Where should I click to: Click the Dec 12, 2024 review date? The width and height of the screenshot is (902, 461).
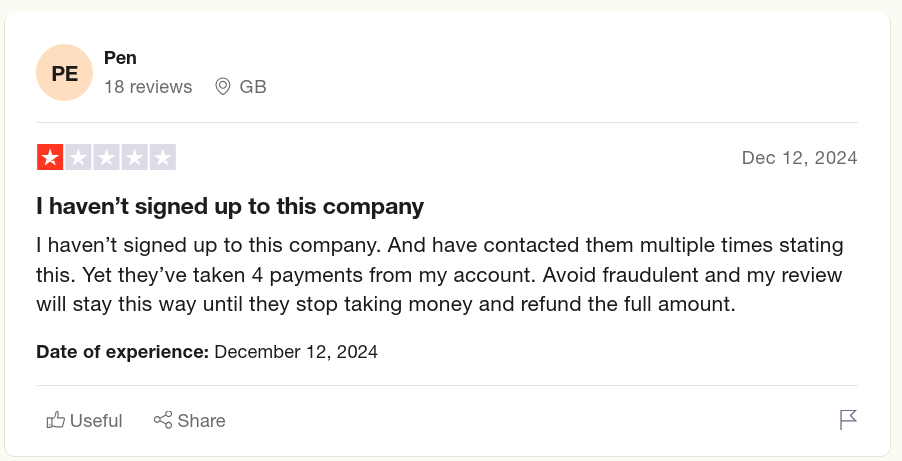tap(800, 158)
